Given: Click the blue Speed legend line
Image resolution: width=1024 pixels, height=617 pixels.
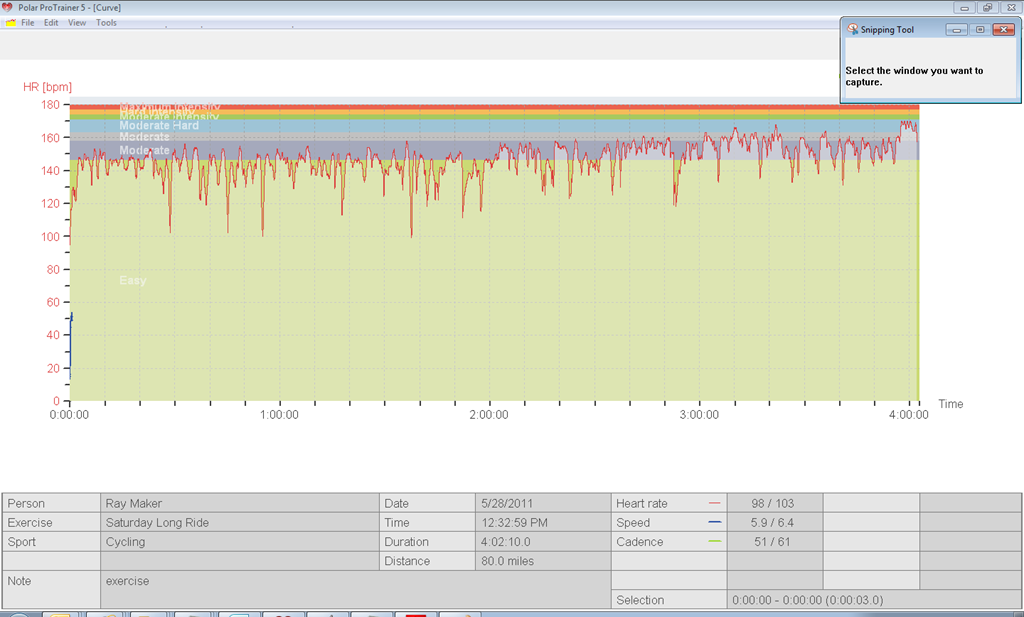Looking at the screenshot, I should tap(714, 522).
